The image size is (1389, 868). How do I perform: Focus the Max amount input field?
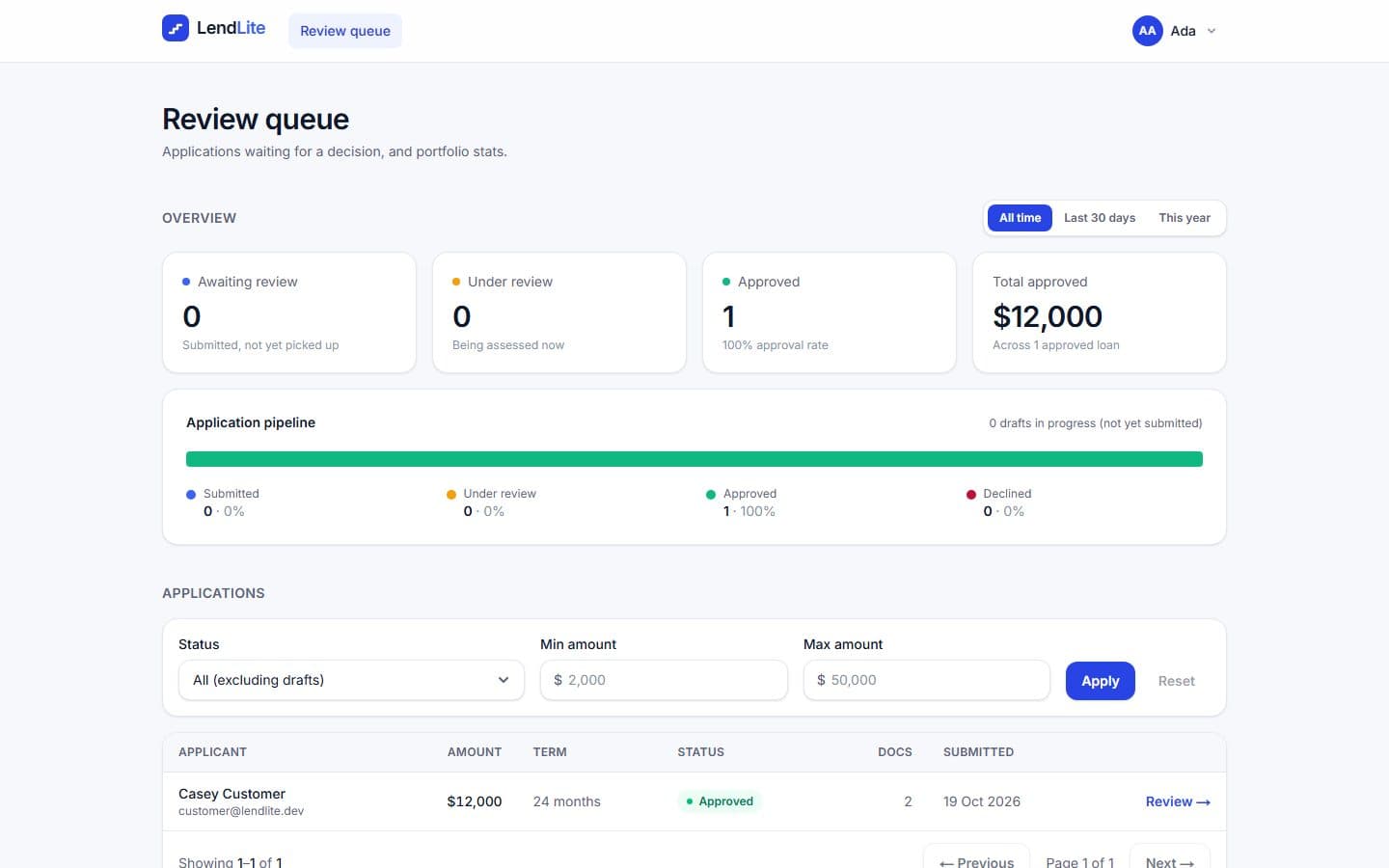(926, 680)
